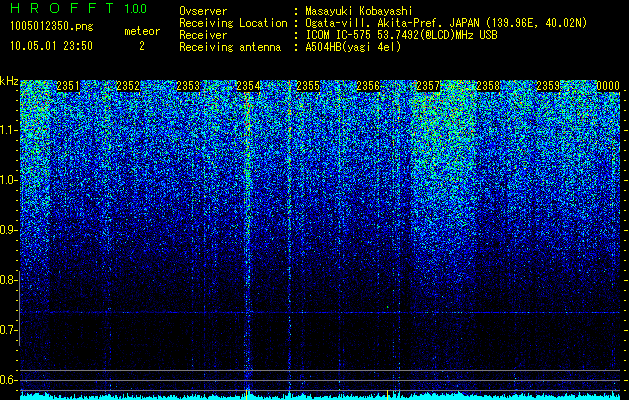Click the 1.0.0 version number

pos(135,9)
